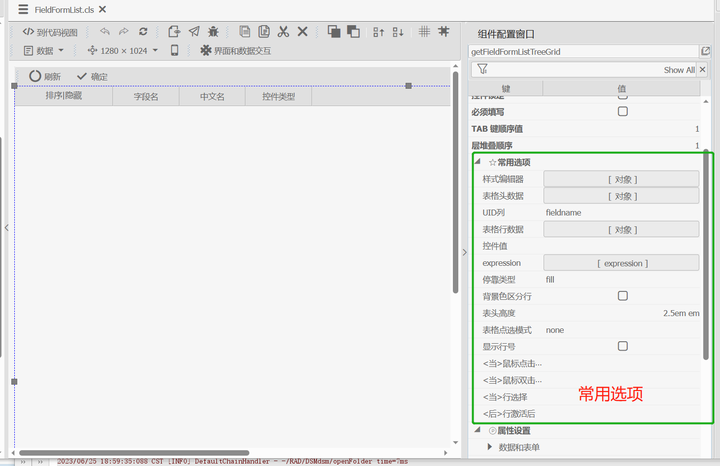720x466 pixels.
Task: Click the getFieldFormListTreeGrid name field
Action: coord(583,51)
